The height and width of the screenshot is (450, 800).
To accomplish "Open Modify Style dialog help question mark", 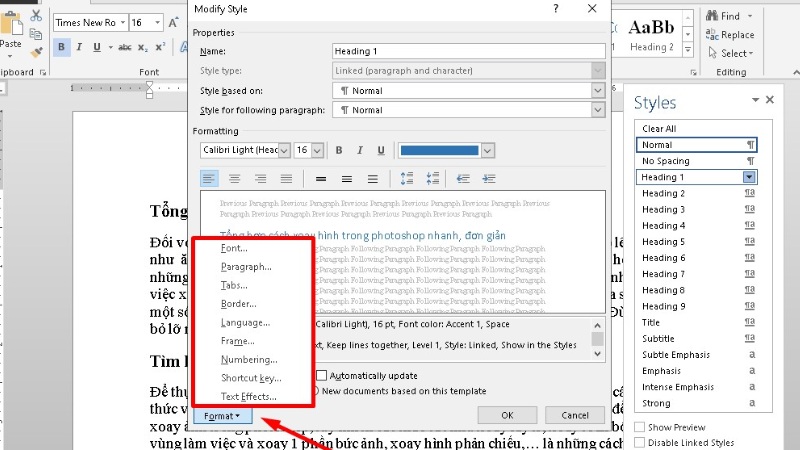I will (x=556, y=9).
